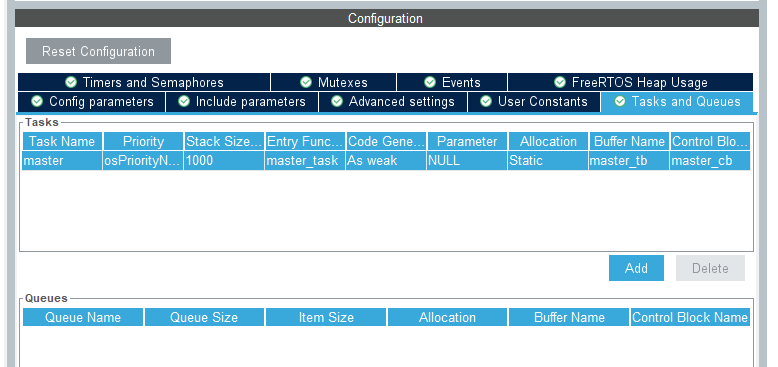Go to the User Constants tab
The height and width of the screenshot is (367, 778).
tap(534, 102)
